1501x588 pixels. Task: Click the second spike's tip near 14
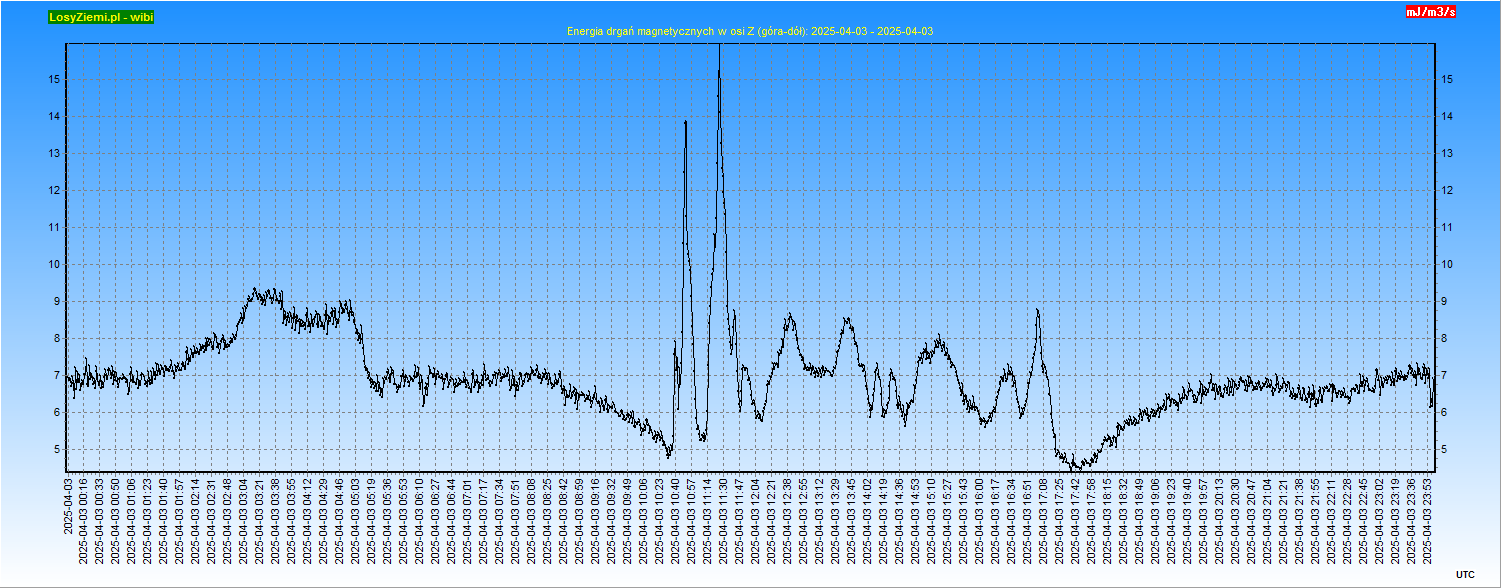click(685, 122)
